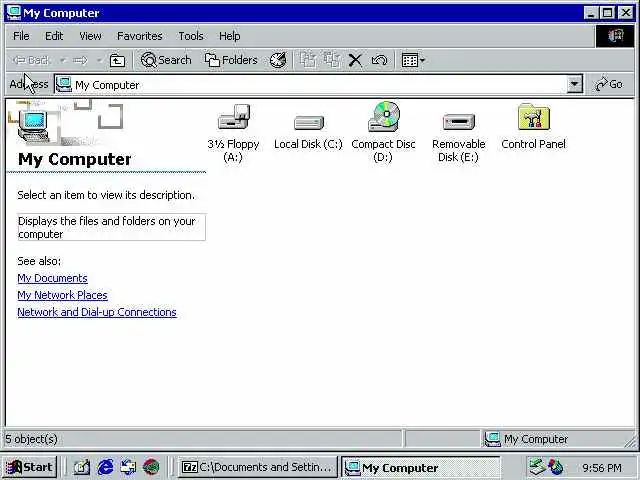Click the Up one level toolbar icon

pyautogui.click(x=118, y=61)
